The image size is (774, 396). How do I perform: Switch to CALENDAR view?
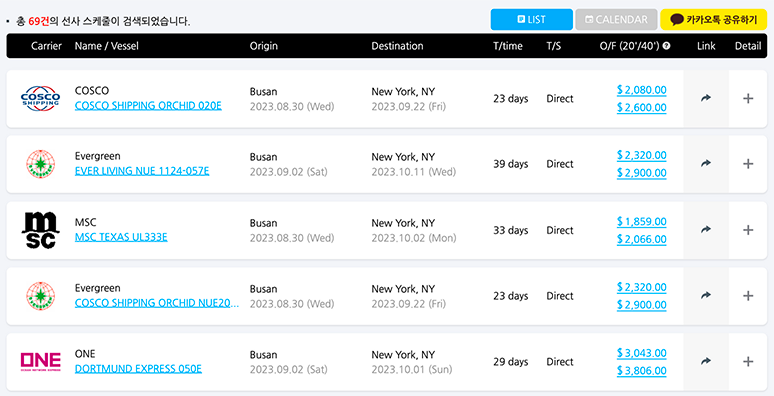pos(616,19)
